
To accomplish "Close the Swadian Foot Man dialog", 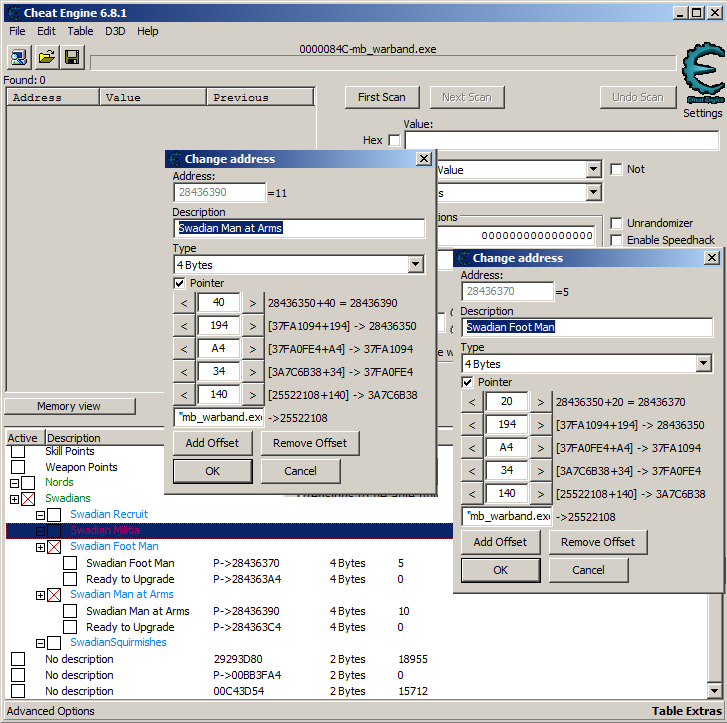I will [712, 257].
